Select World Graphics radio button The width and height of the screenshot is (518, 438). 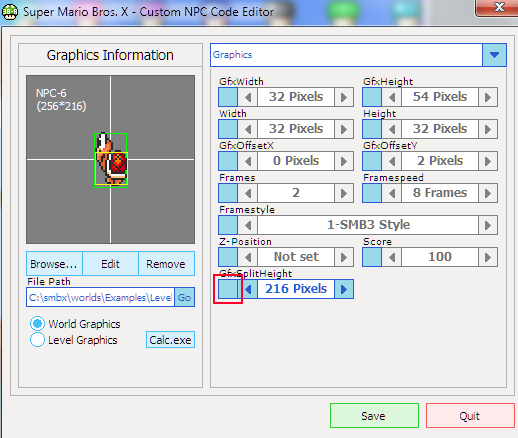[x=37, y=324]
